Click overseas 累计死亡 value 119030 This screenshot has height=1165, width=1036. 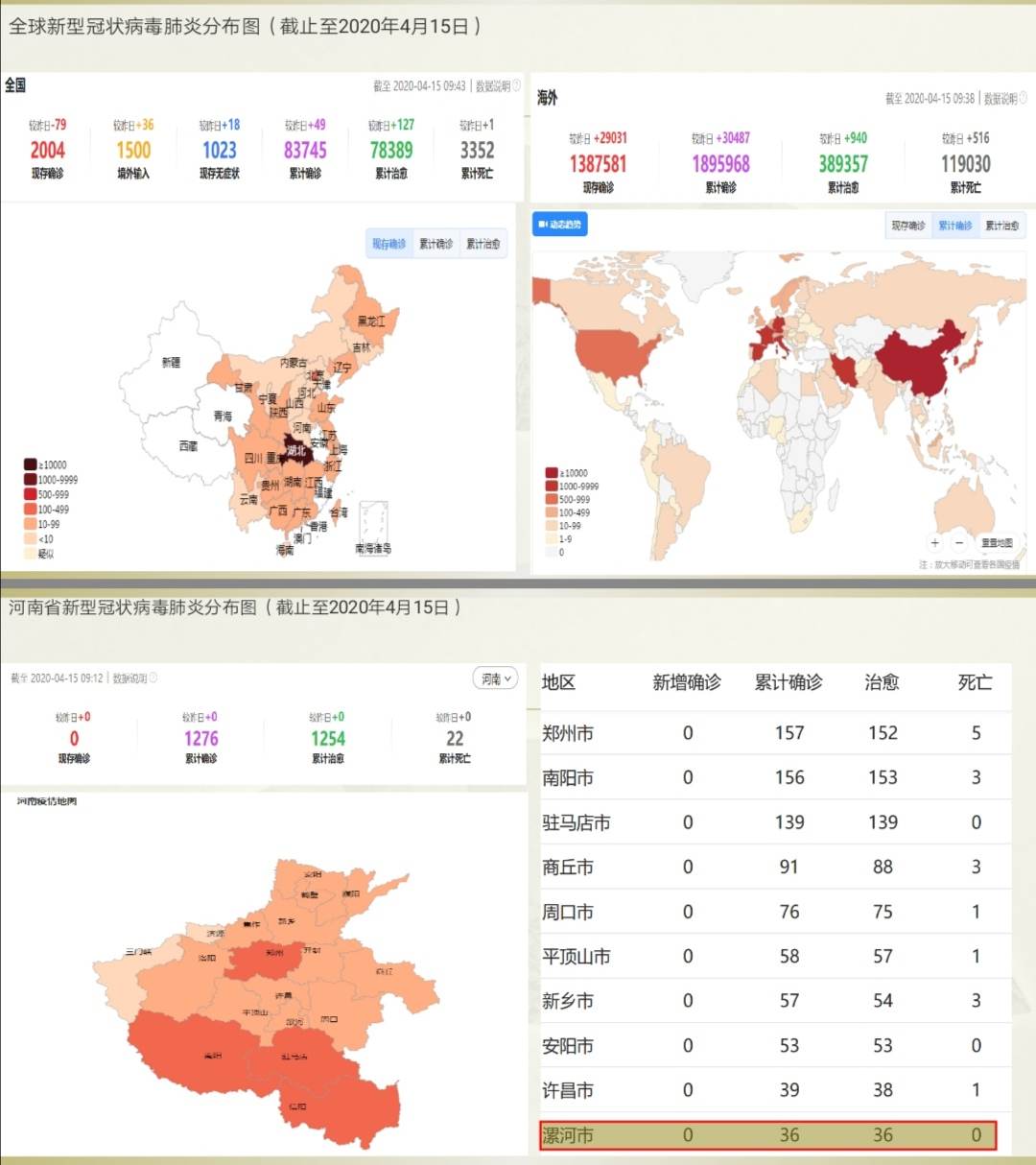[965, 164]
